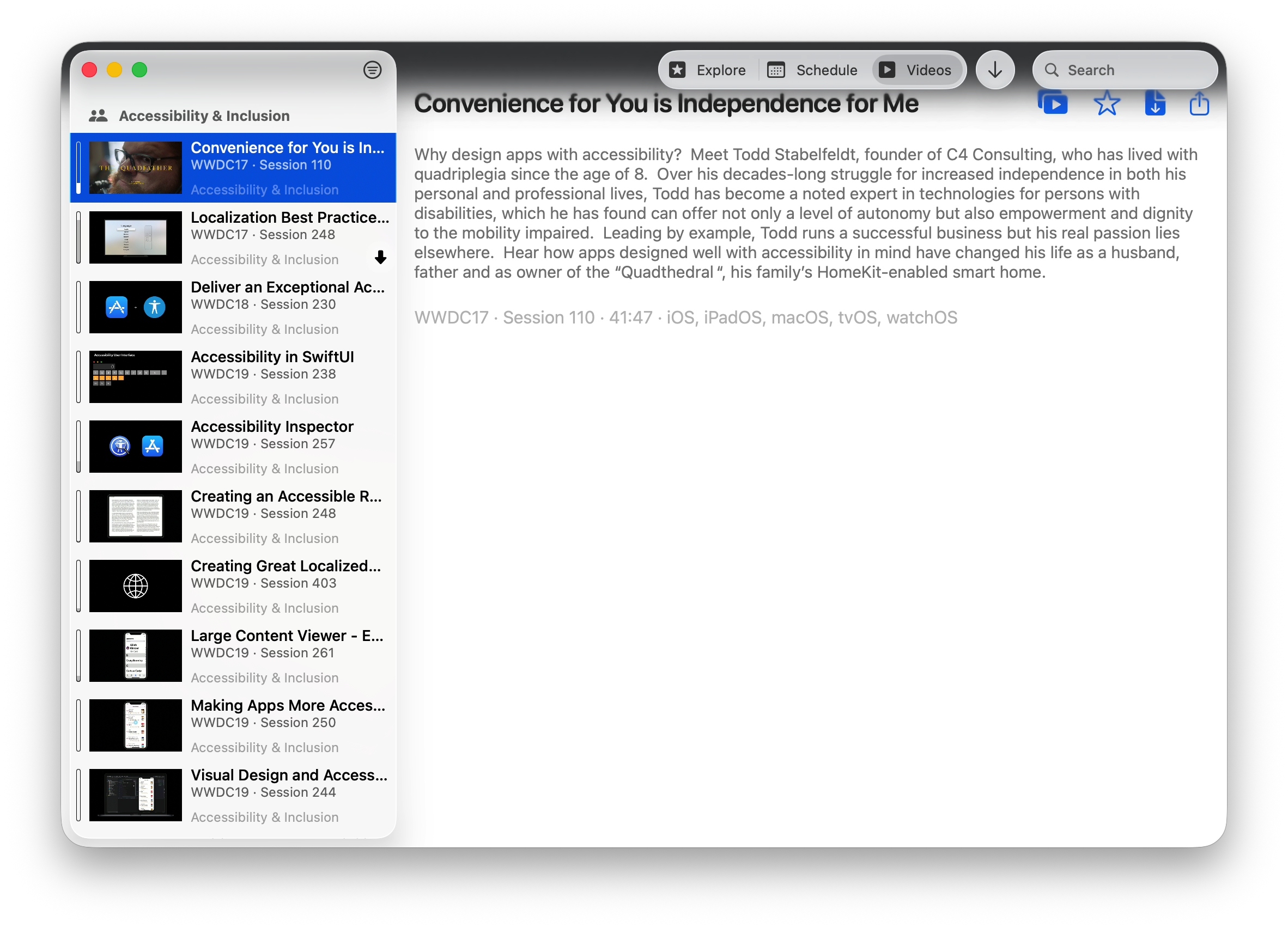This screenshot has width=1288, height=928.
Task: Click the people icon beside Accessibility & Inclusion
Action: click(98, 116)
